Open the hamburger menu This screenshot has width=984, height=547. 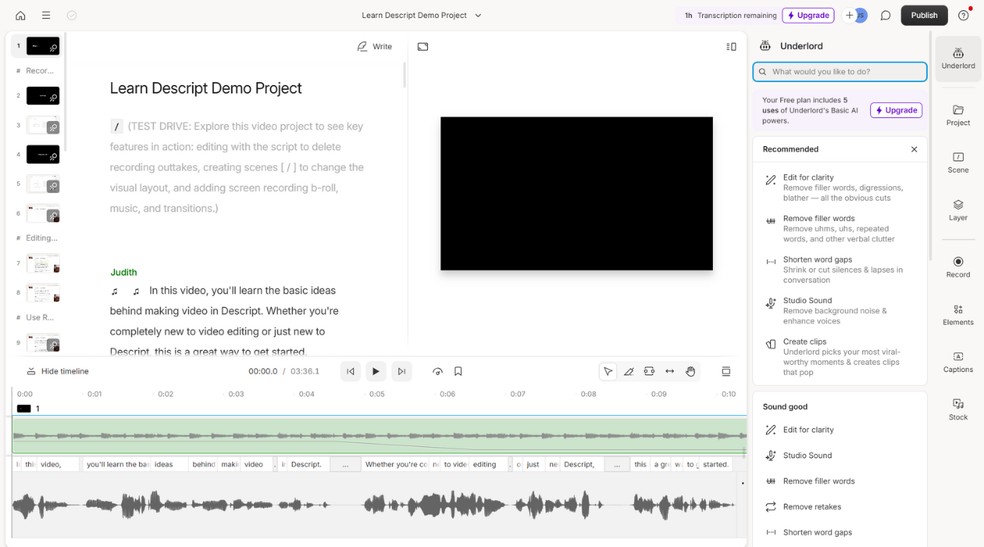(46, 15)
